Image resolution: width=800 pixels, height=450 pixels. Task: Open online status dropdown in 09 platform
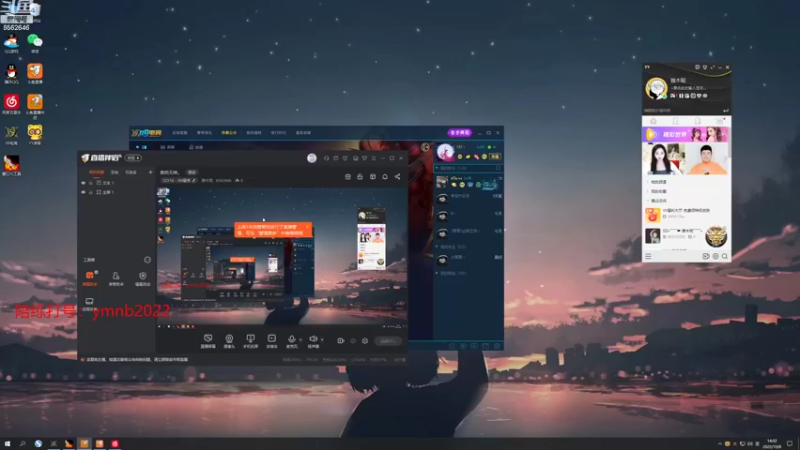(492, 147)
